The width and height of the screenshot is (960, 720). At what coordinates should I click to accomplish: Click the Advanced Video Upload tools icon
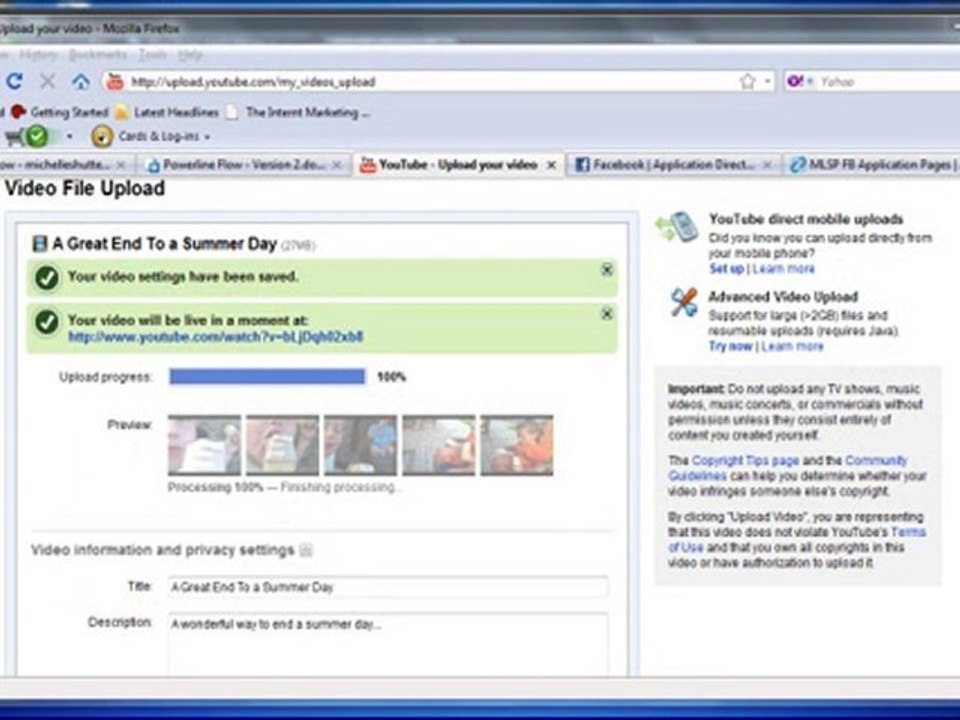[x=684, y=302]
